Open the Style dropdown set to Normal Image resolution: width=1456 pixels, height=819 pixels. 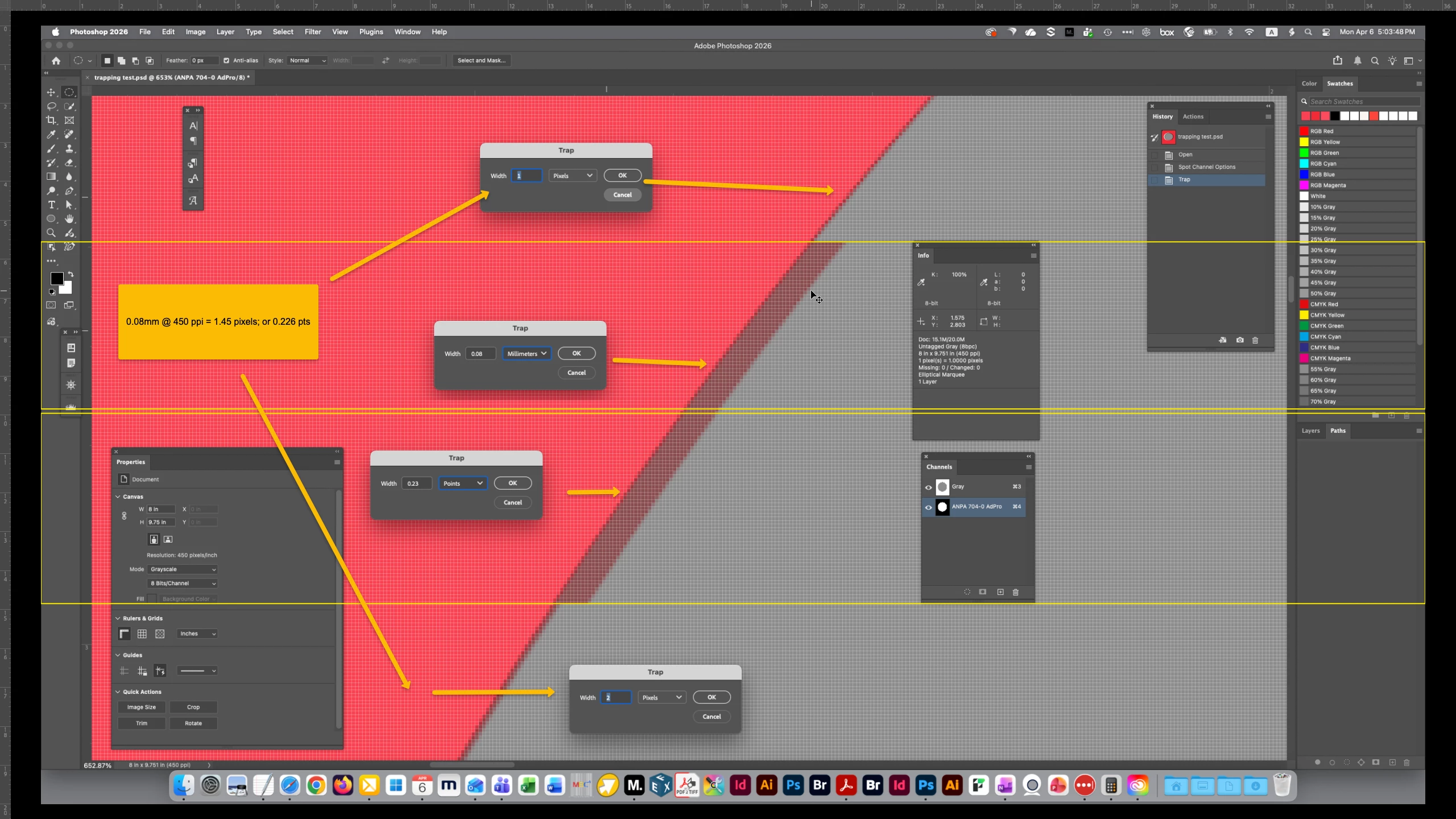point(307,60)
